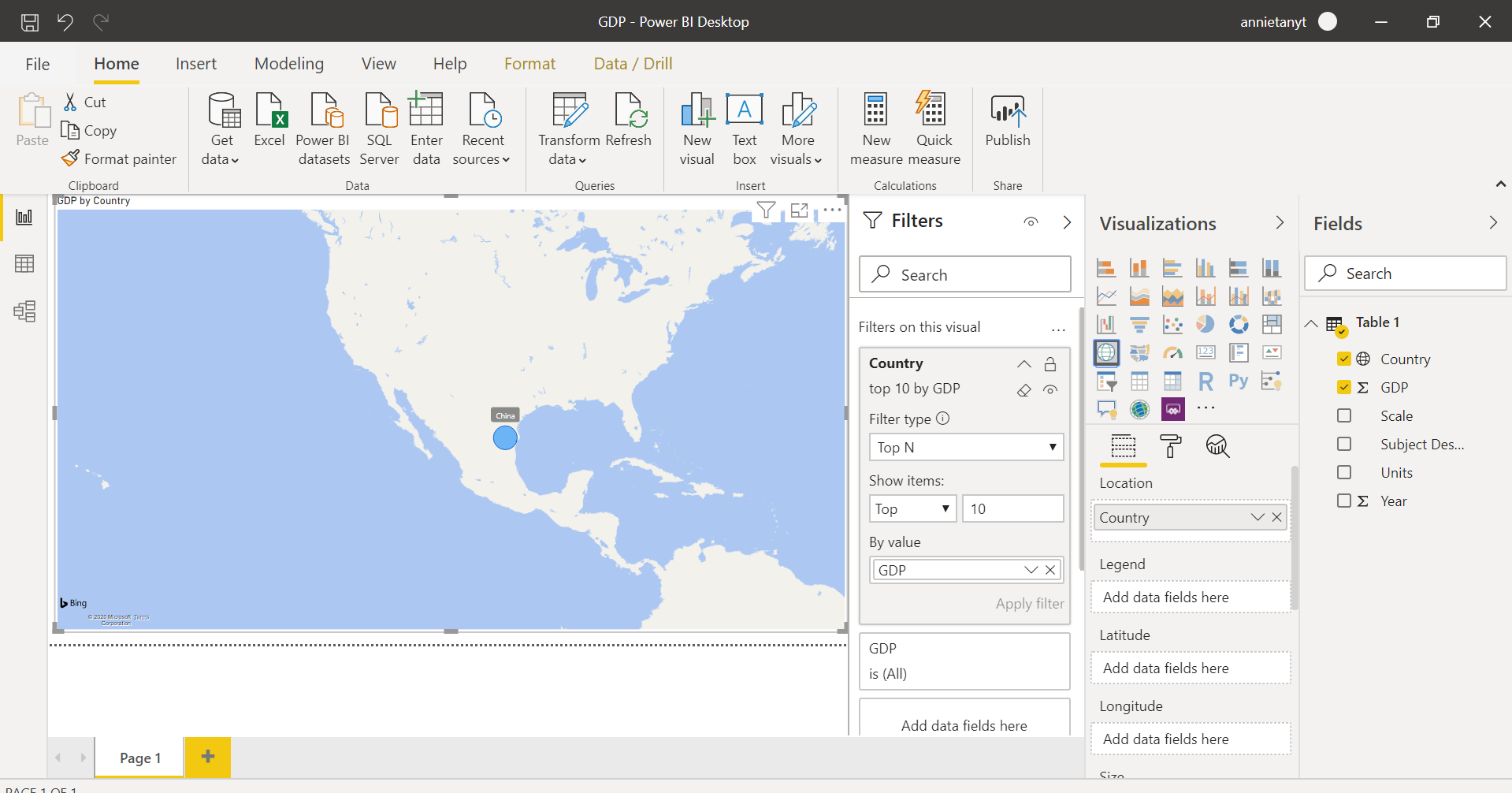Switch to the Insert ribbon tab
1512x793 pixels.
point(196,64)
